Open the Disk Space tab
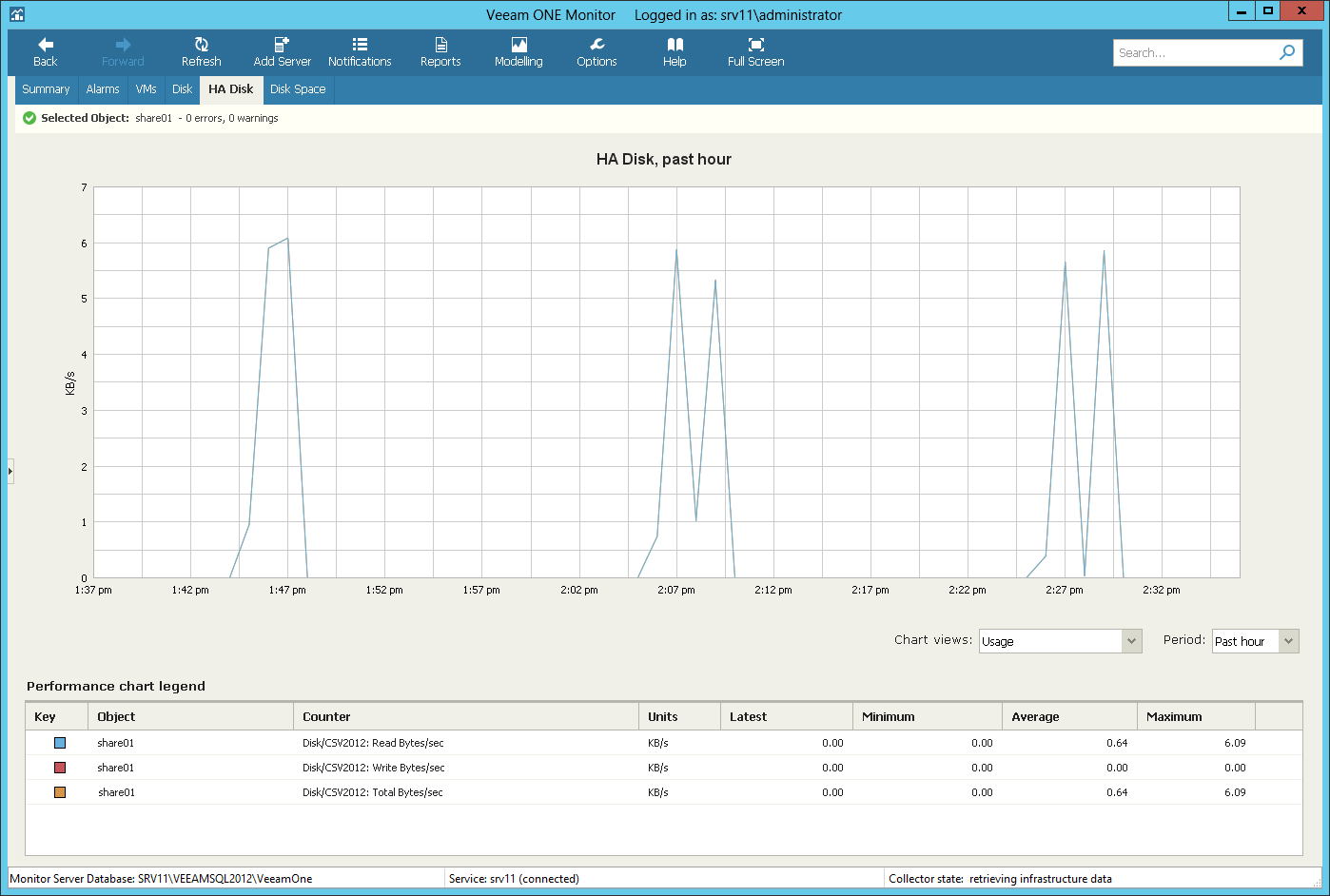Screen dimensions: 1330x896 [x=298, y=89]
